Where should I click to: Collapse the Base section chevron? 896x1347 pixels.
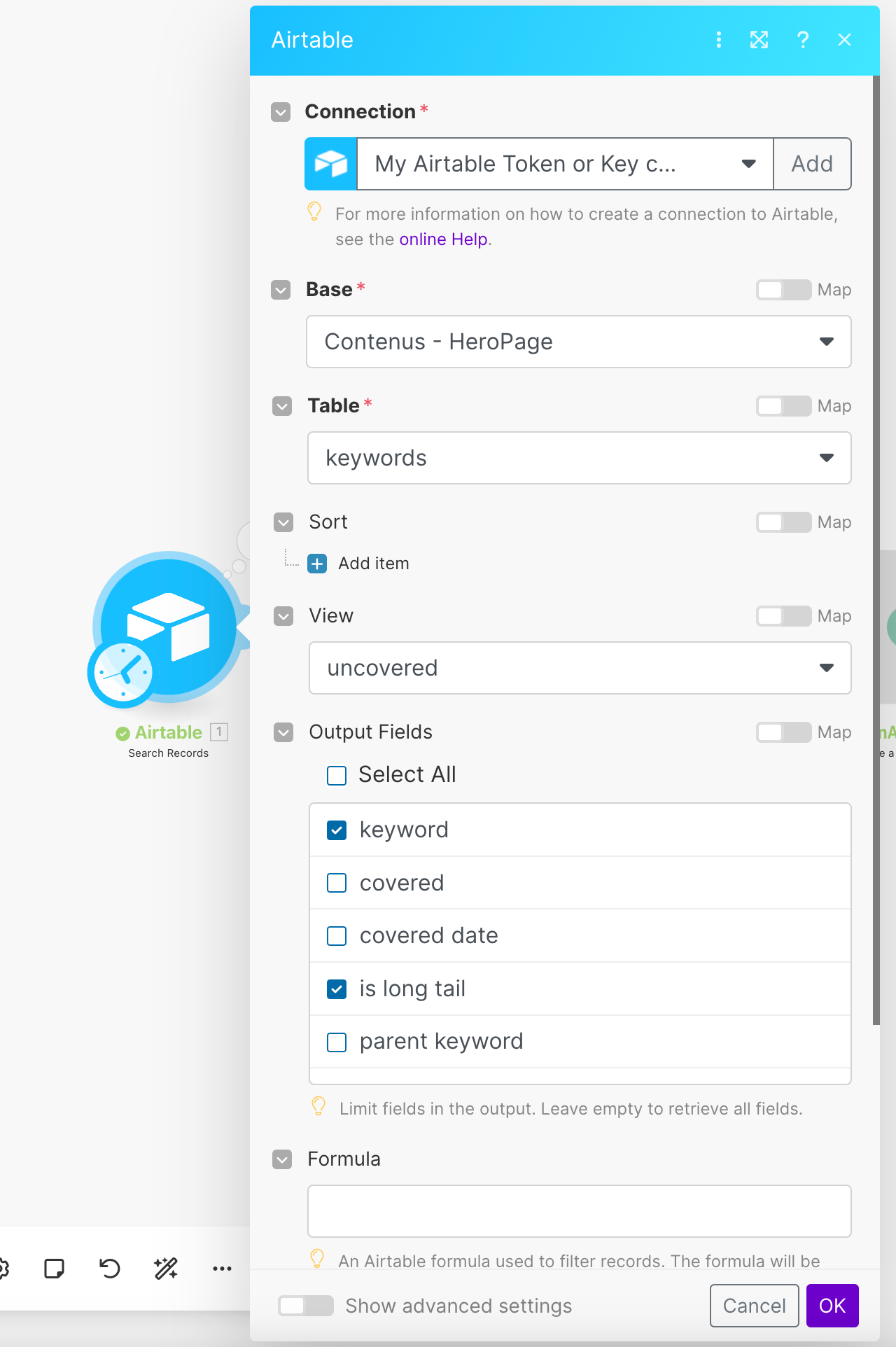click(281, 290)
